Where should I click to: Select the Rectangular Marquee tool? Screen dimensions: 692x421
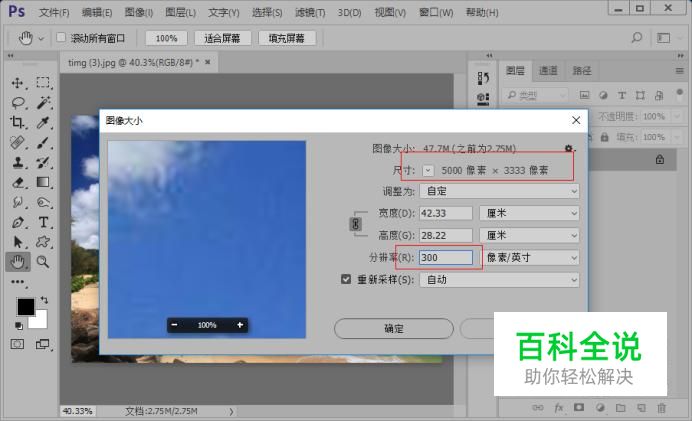(x=43, y=83)
